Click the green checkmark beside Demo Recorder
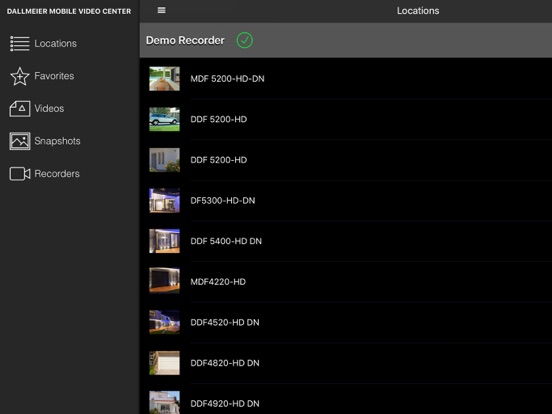Screen dimensions: 552x414 (245, 40)
